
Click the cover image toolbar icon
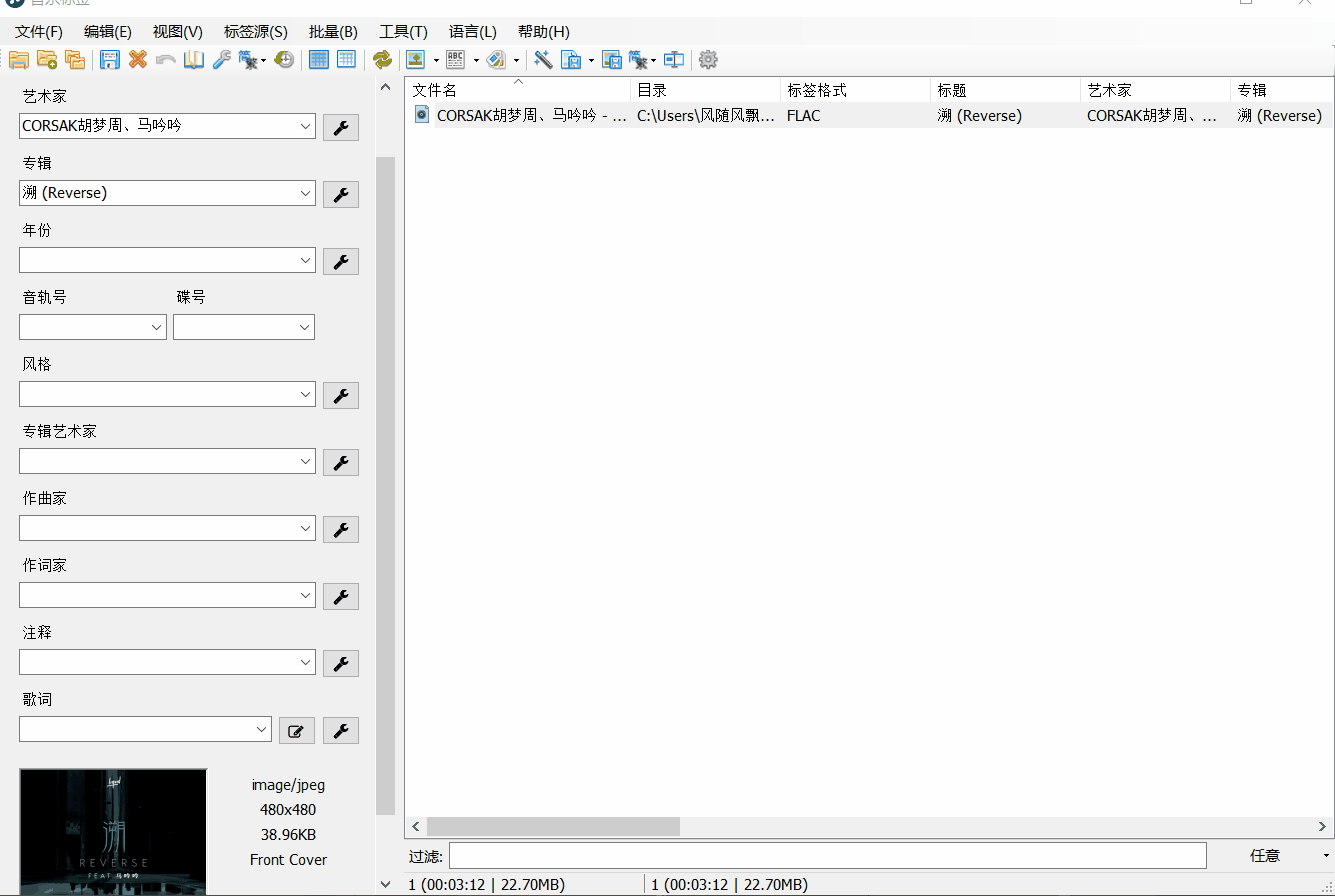click(416, 60)
